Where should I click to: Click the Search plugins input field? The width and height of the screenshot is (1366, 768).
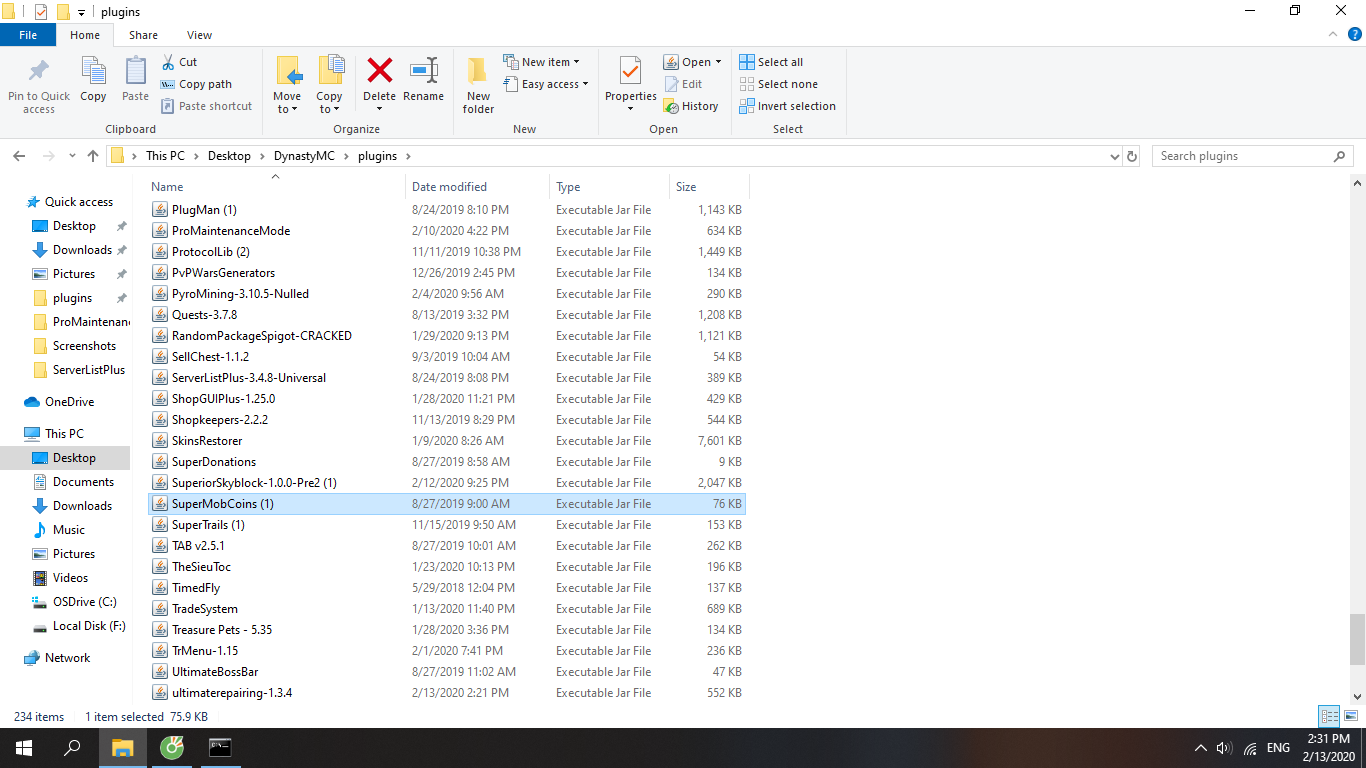click(x=1240, y=156)
